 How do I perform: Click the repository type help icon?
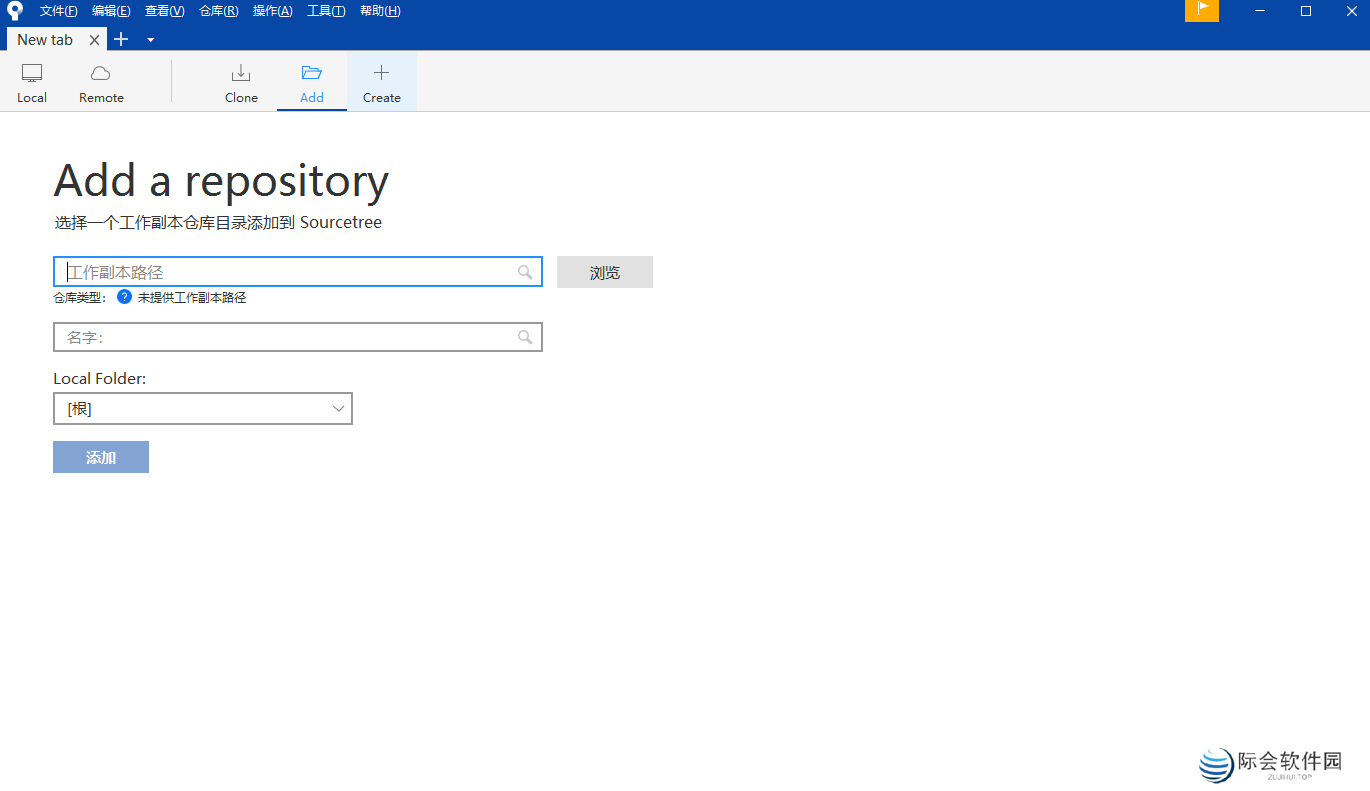coord(123,296)
